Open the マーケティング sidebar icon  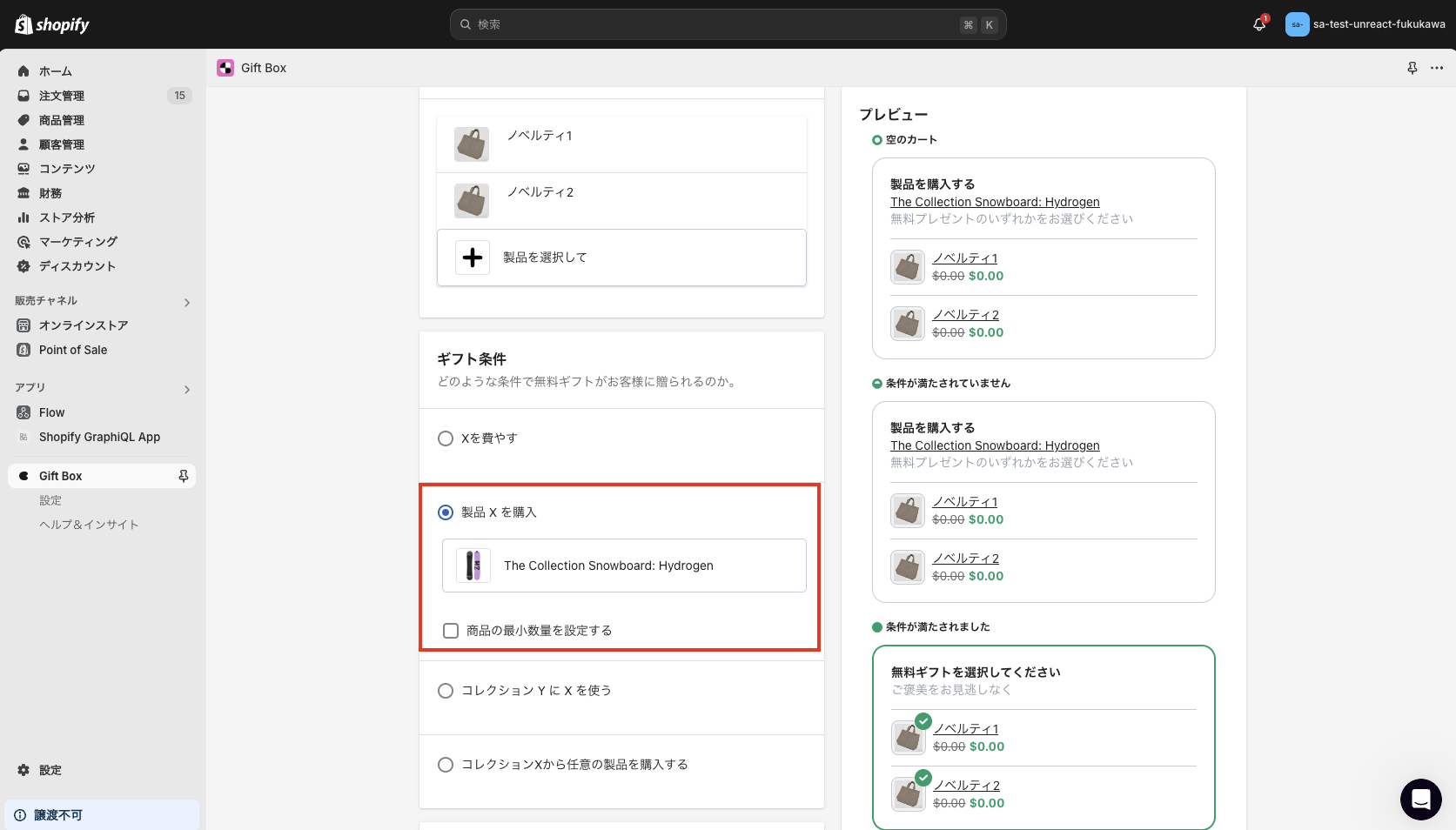(23, 242)
